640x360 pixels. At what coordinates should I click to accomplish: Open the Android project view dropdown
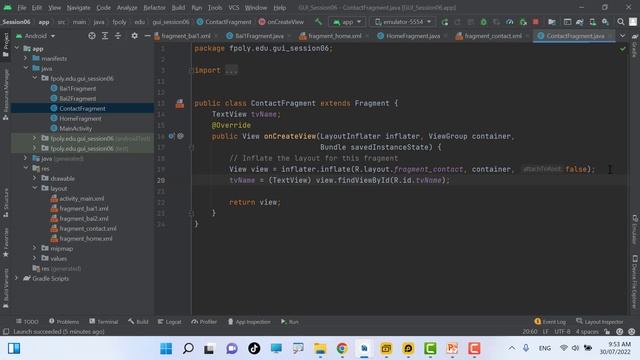36,36
